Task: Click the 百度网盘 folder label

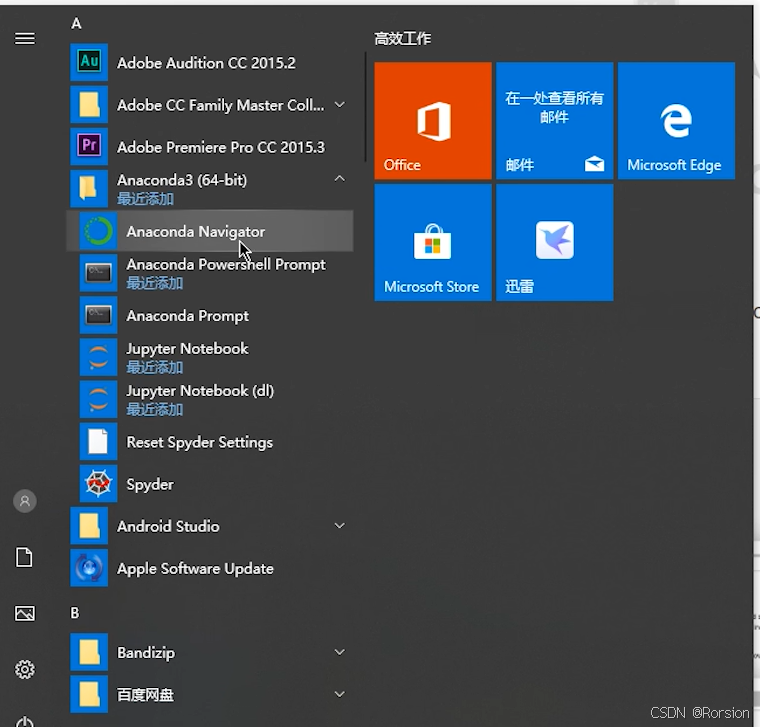Action: [145, 695]
